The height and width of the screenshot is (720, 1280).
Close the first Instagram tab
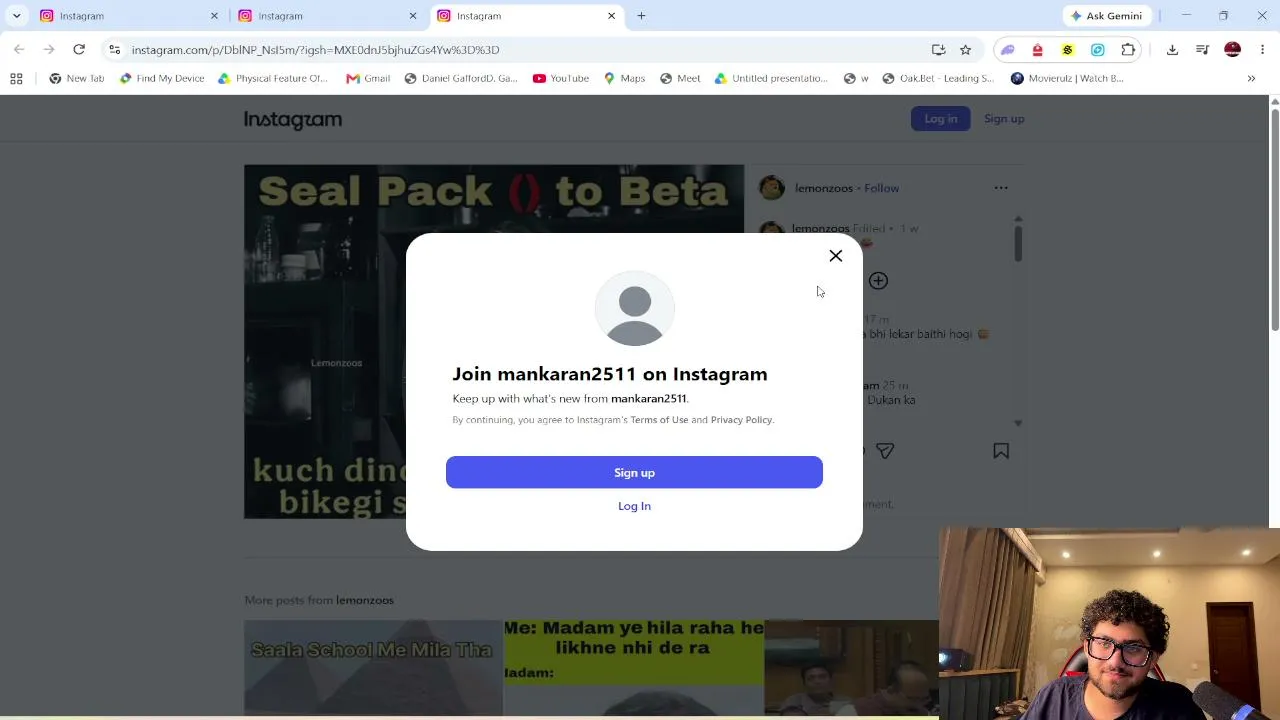pos(214,16)
